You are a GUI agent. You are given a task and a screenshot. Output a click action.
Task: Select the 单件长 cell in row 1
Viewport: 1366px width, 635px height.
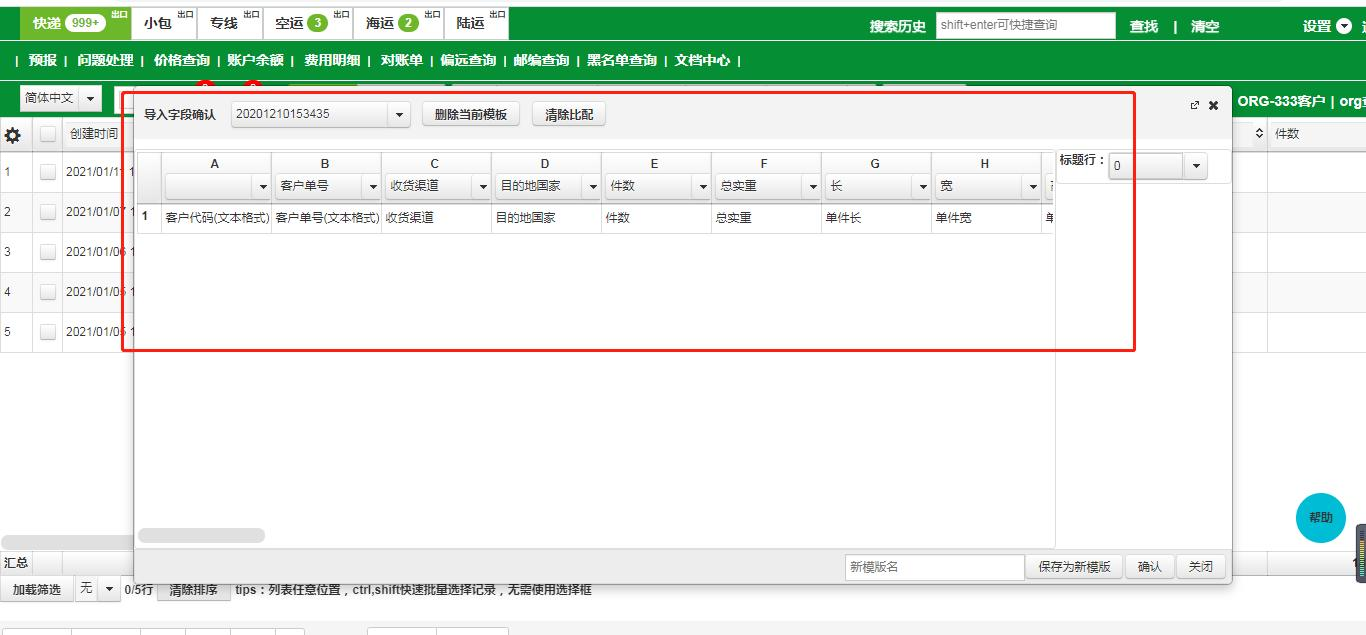[876, 218]
